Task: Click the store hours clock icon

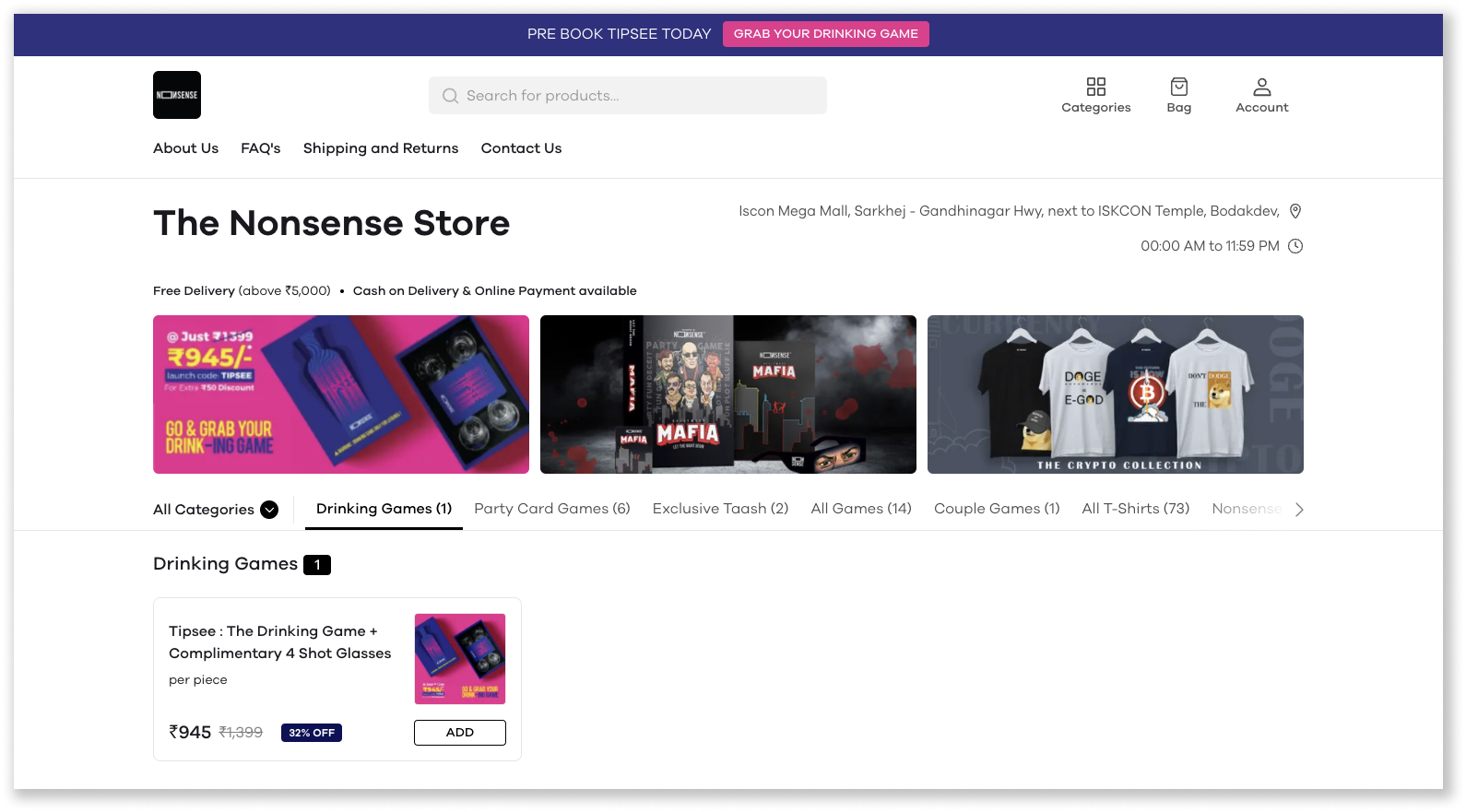Action: point(1295,246)
